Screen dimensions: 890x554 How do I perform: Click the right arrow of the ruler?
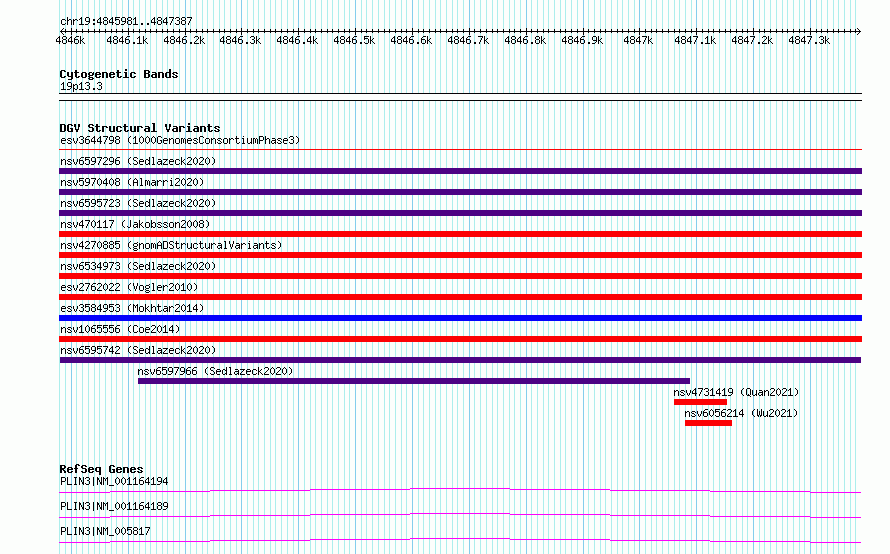[859, 31]
